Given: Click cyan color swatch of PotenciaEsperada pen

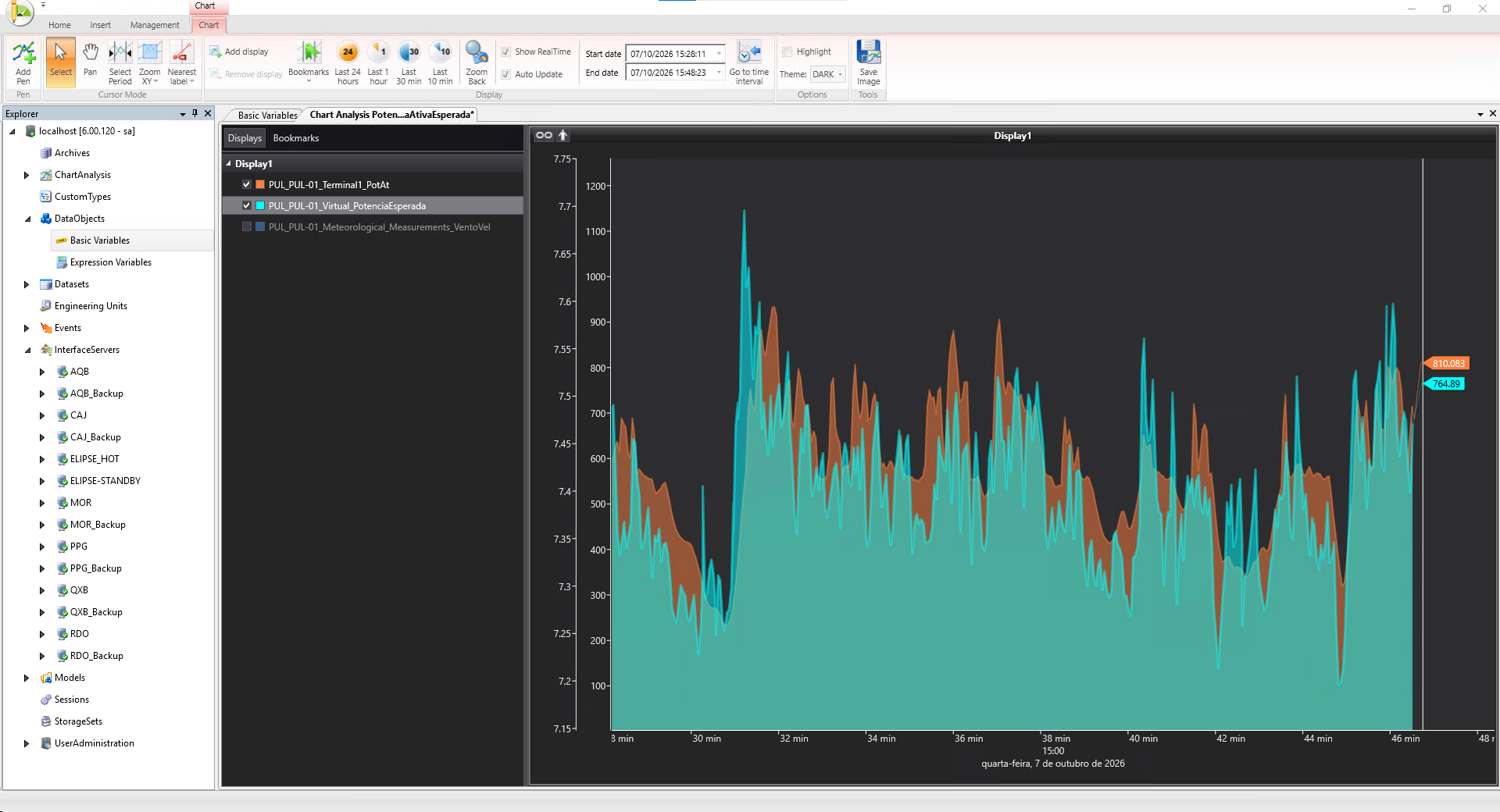Looking at the screenshot, I should pos(260,206).
